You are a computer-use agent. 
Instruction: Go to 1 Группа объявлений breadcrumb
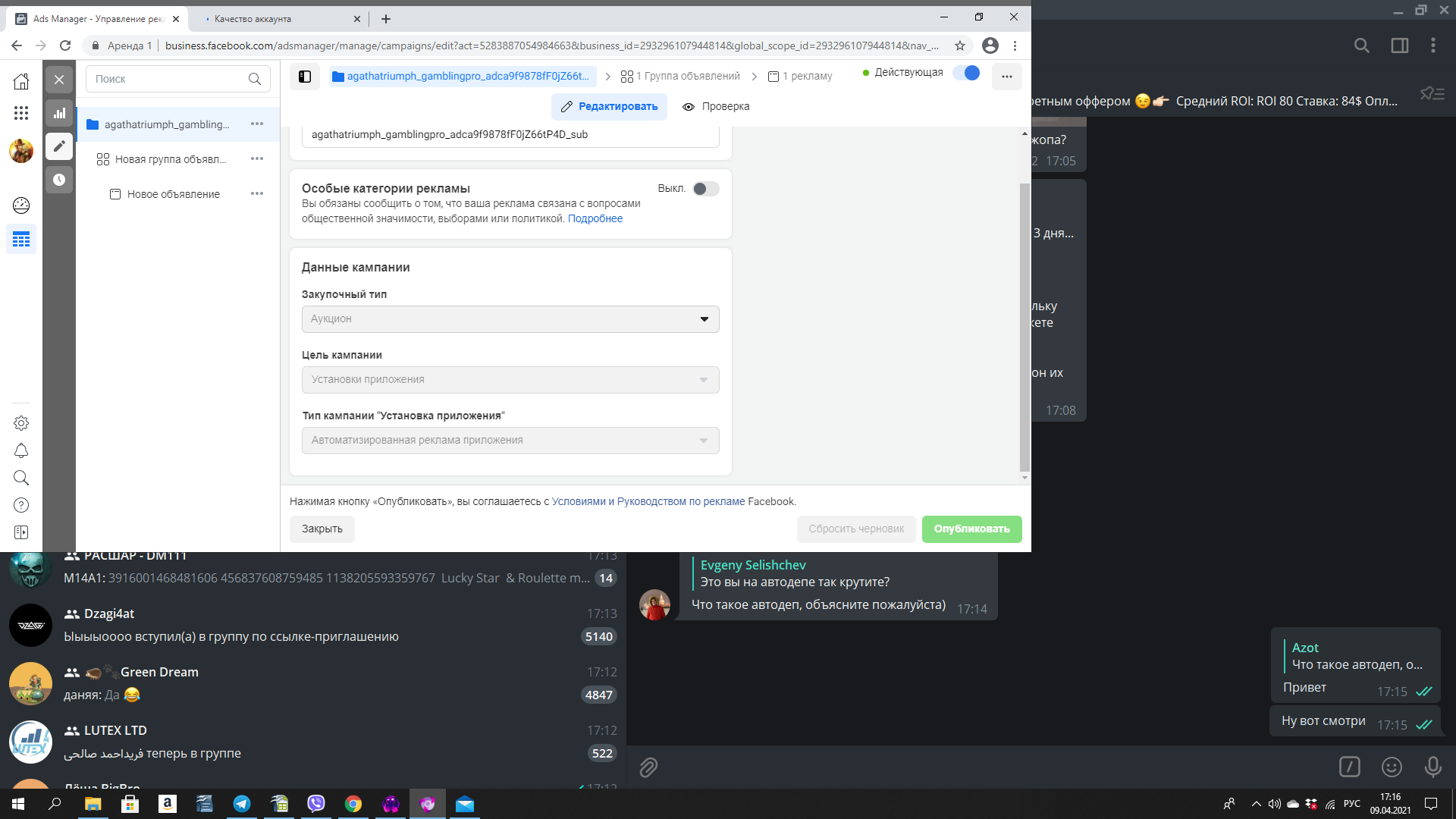(x=680, y=77)
